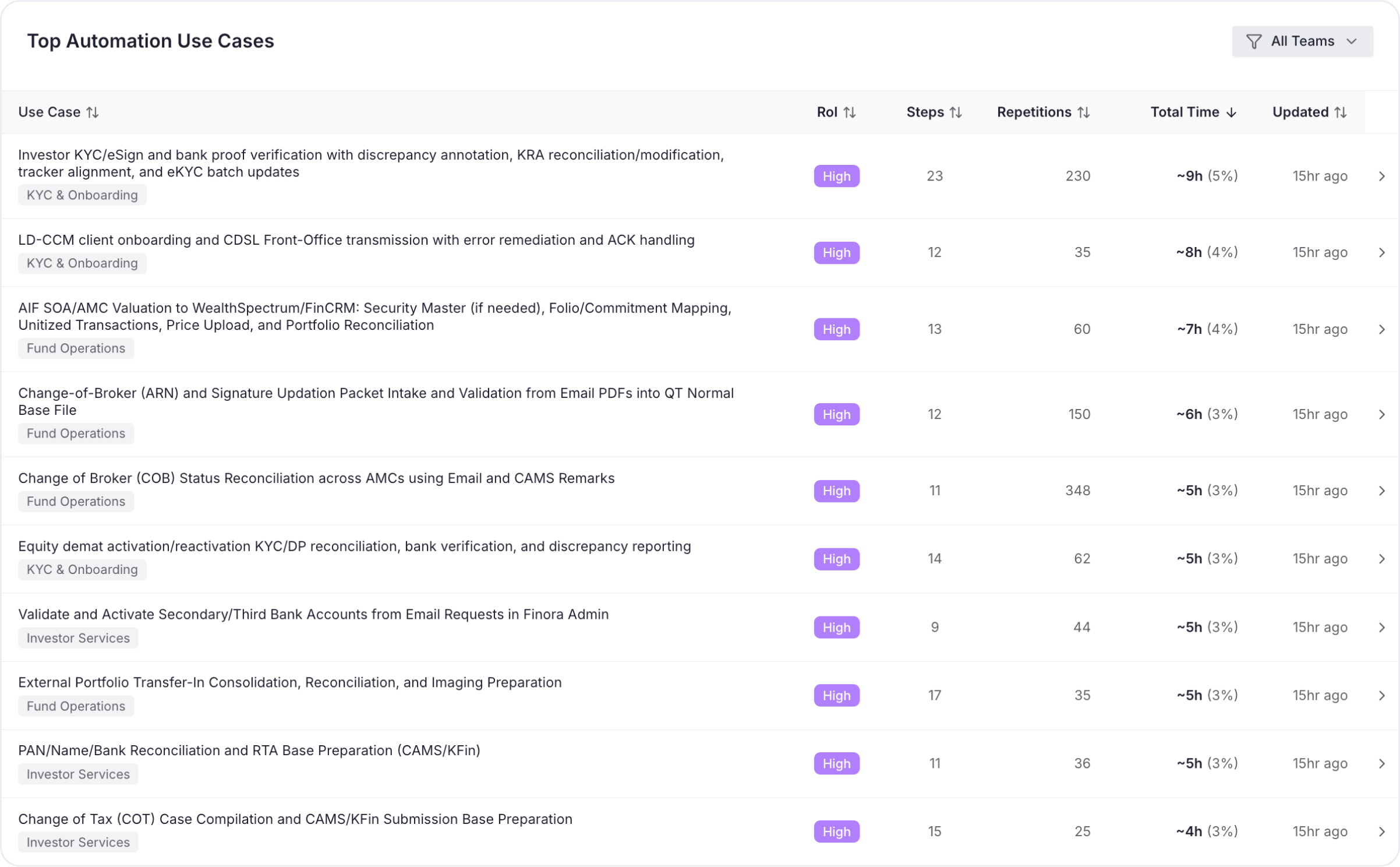Select the KYC & Onboarding tag on first row
This screenshot has height=867, width=1400.
point(82,195)
